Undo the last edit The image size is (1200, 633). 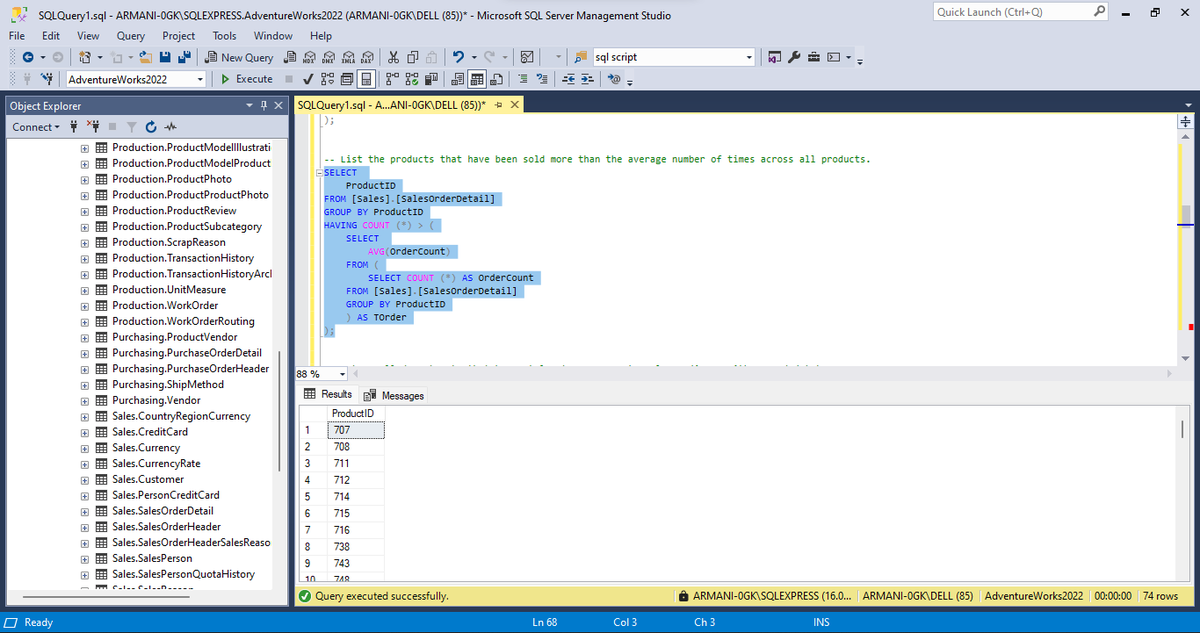pos(458,58)
